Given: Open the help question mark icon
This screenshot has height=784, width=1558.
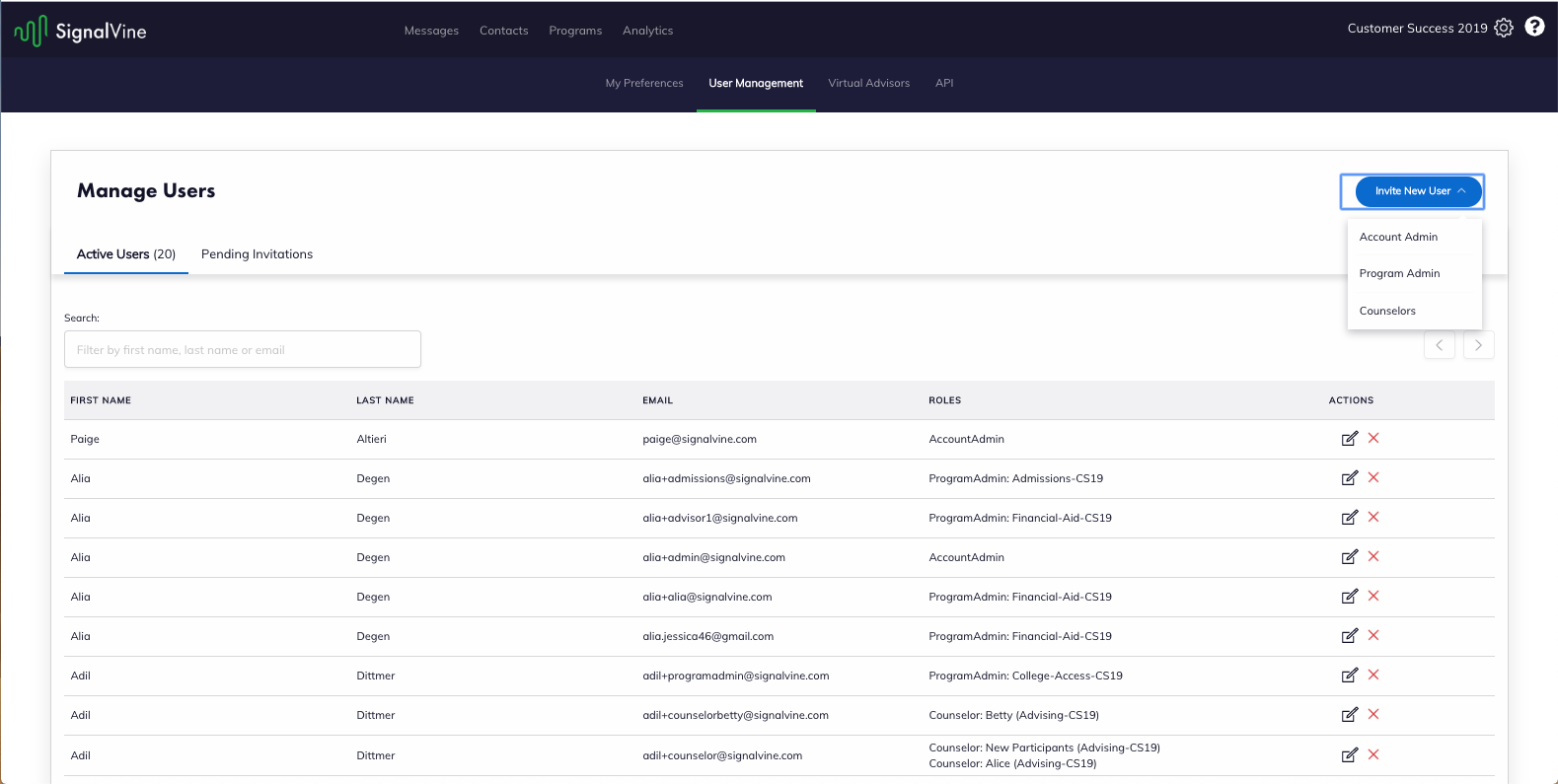Looking at the screenshot, I should pyautogui.click(x=1534, y=27).
